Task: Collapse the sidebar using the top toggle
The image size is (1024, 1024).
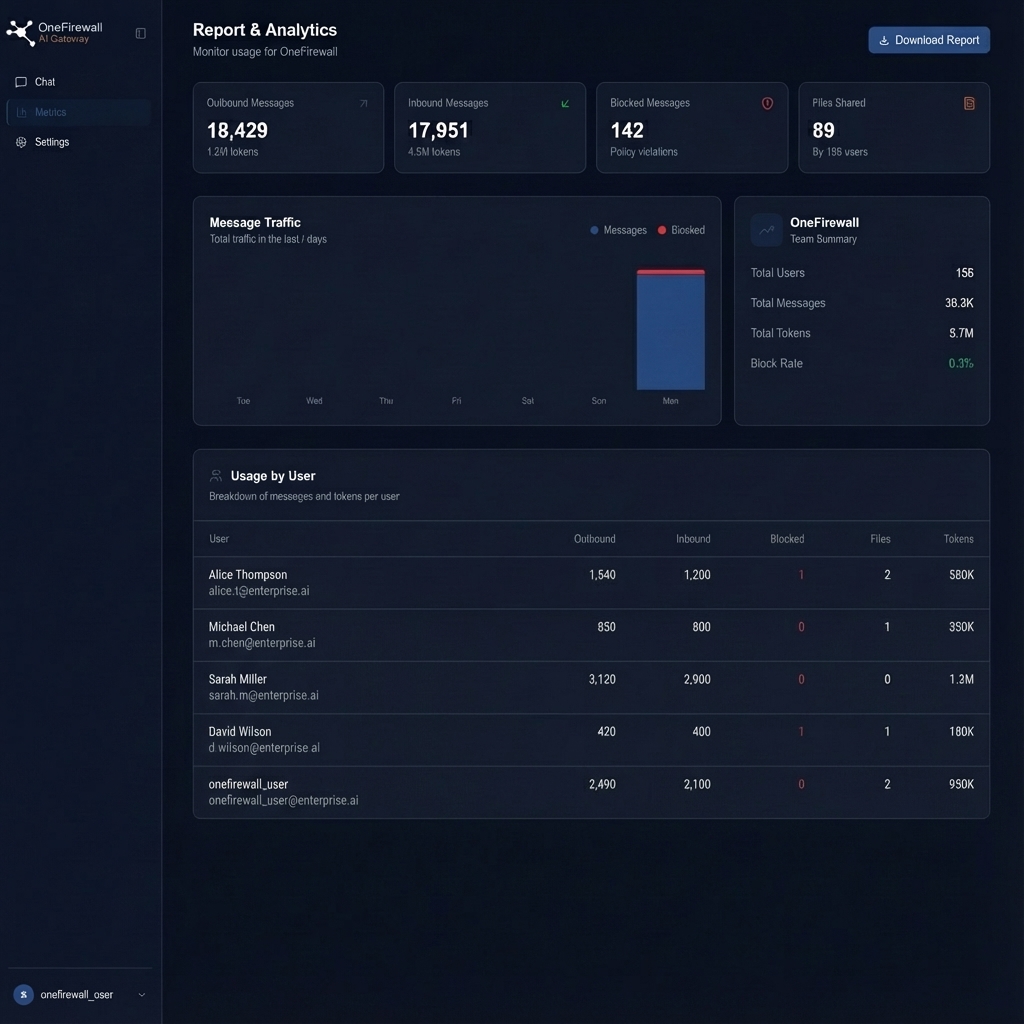Action: [141, 33]
